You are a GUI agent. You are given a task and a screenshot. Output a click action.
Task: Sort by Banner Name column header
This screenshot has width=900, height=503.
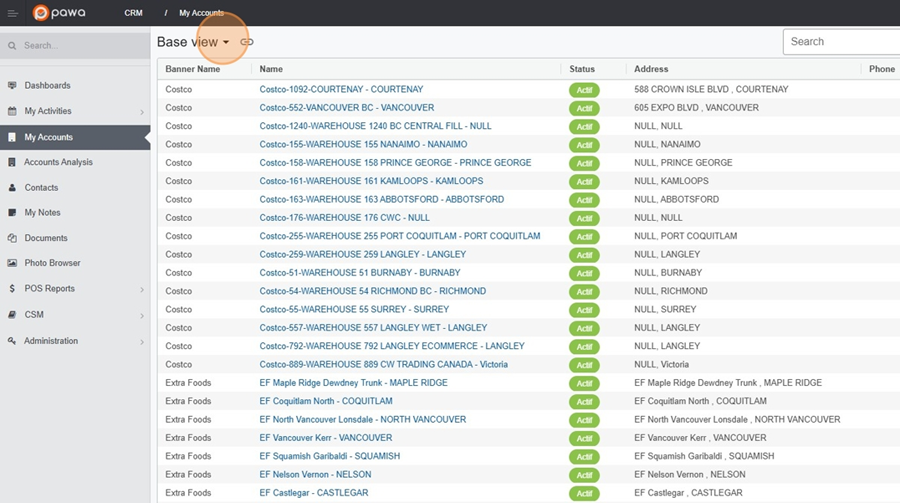[x=193, y=69]
